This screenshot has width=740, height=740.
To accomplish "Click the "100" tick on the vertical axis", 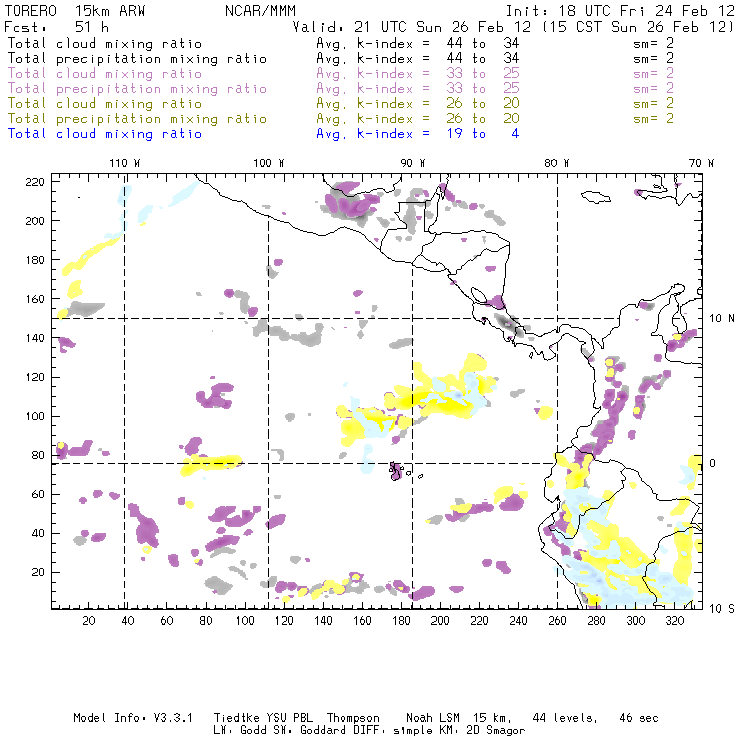I will [35, 416].
